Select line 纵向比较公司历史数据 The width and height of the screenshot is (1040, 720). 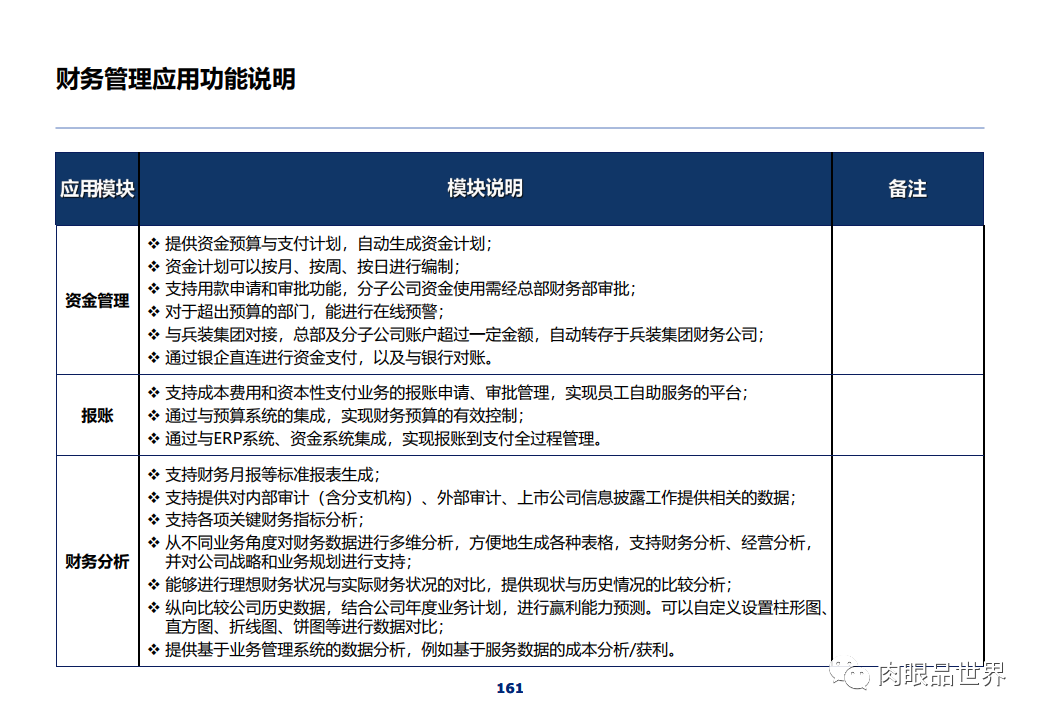[x=488, y=608]
